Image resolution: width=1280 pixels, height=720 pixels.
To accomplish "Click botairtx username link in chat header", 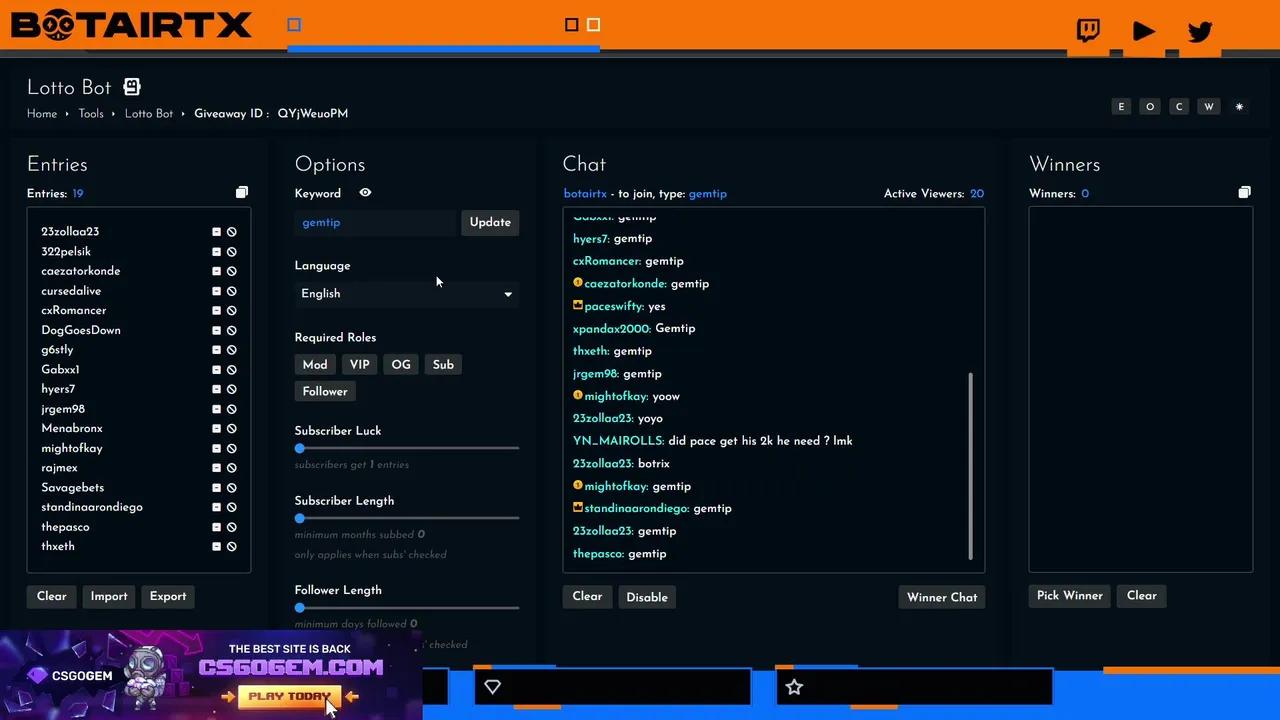I will pyautogui.click(x=585, y=194).
